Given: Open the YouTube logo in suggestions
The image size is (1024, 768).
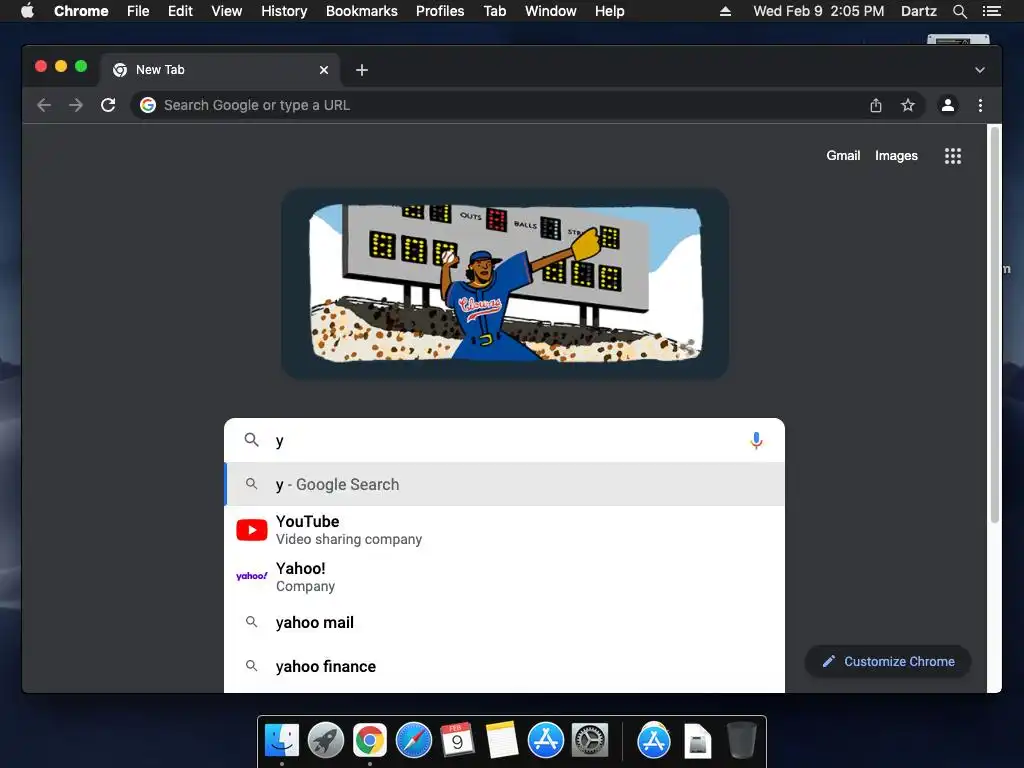Looking at the screenshot, I should coord(251,530).
